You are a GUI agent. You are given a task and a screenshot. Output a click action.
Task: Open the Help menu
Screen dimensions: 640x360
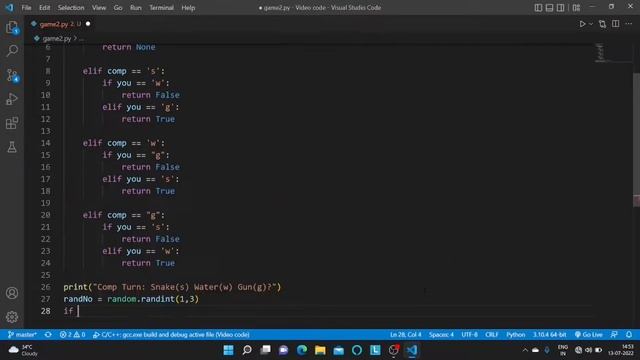[188, 8]
